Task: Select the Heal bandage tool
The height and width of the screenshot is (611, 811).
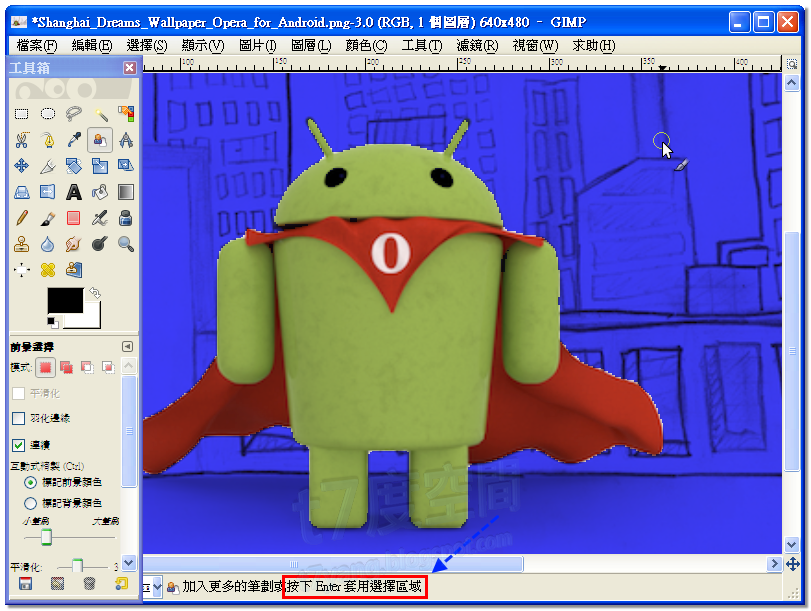Action: [x=48, y=270]
